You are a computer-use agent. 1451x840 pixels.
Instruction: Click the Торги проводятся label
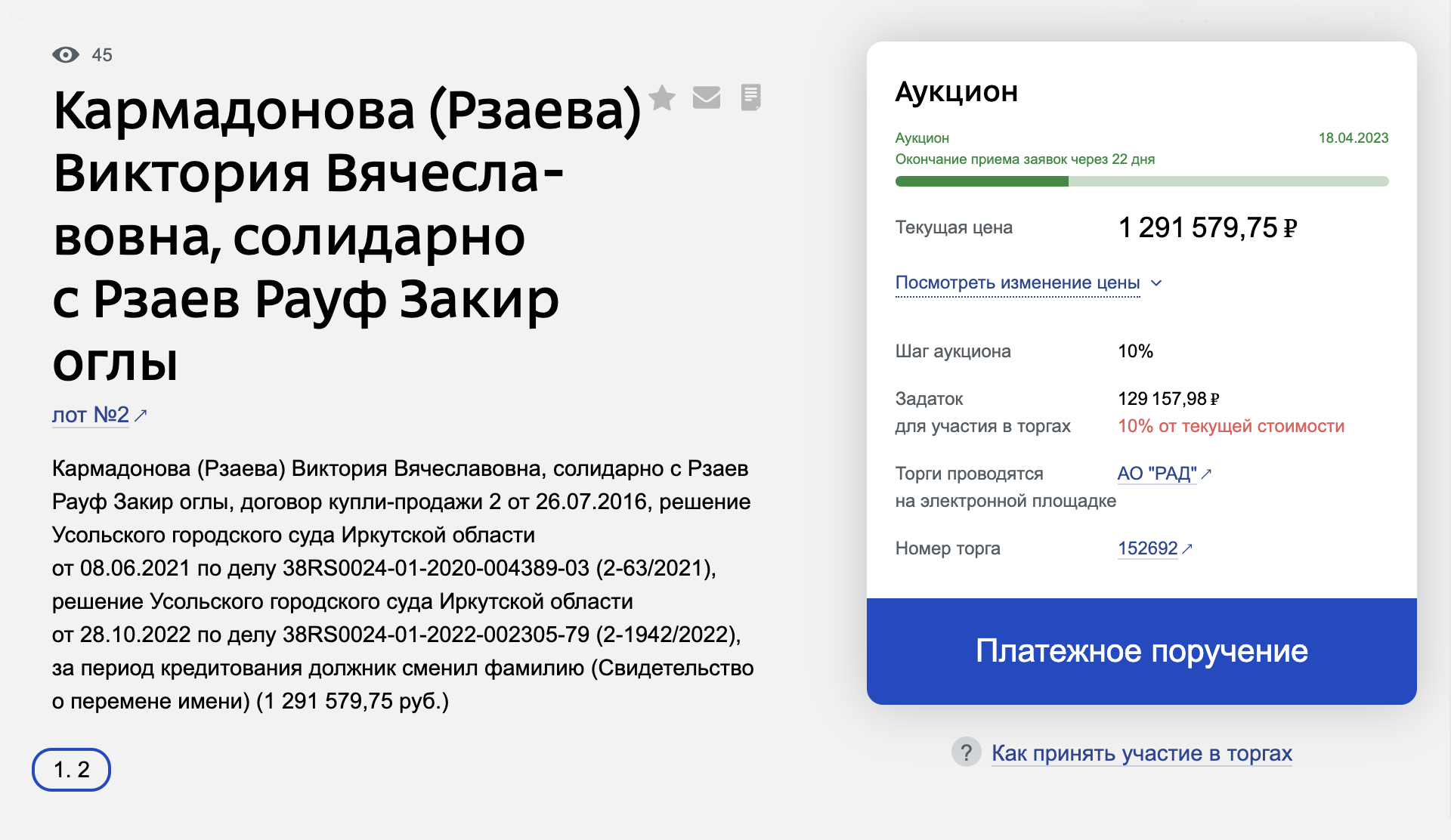(969, 474)
